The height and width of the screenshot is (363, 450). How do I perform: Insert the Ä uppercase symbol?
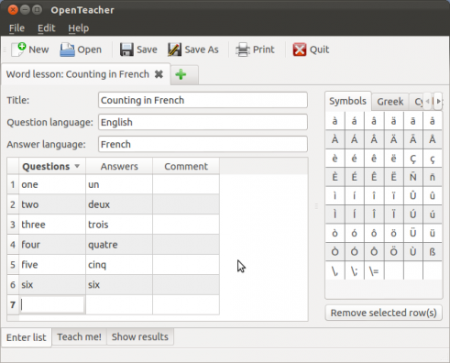click(393, 140)
